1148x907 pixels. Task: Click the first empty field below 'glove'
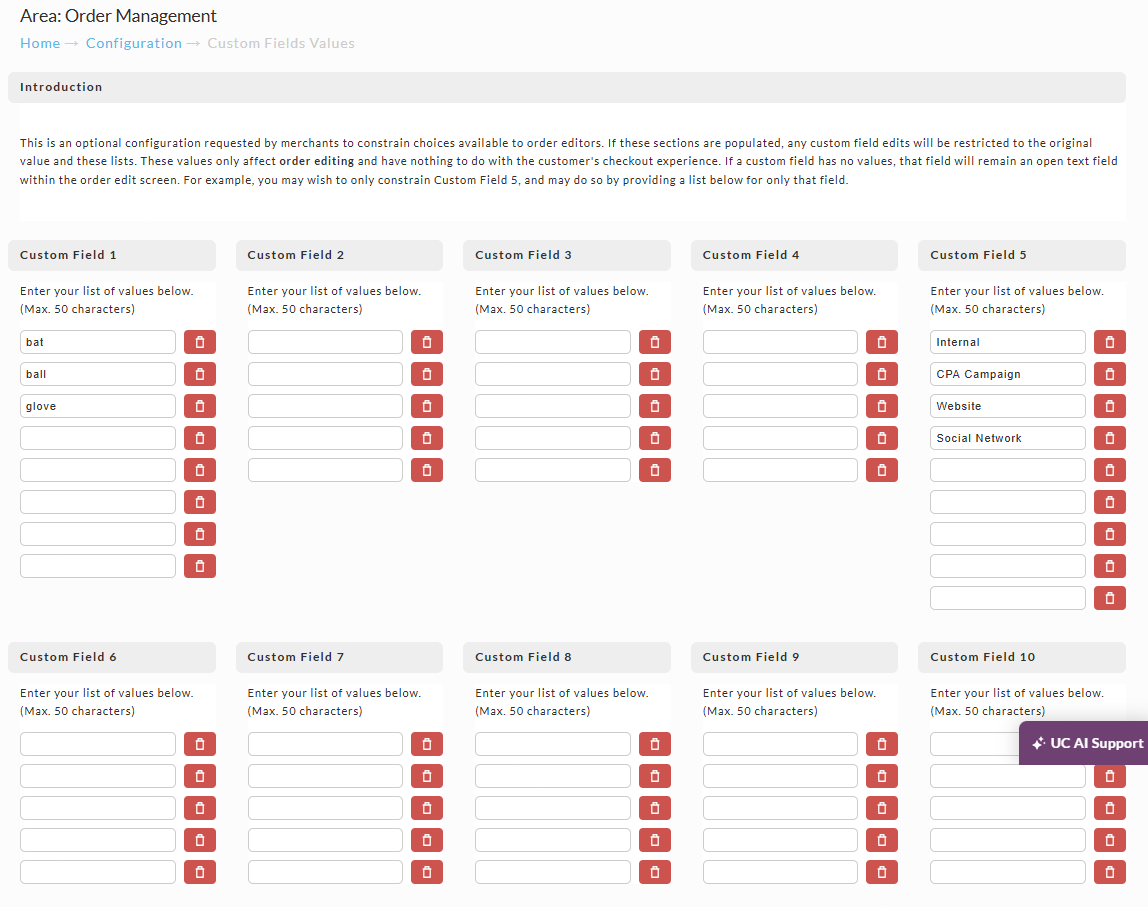[x=98, y=438]
